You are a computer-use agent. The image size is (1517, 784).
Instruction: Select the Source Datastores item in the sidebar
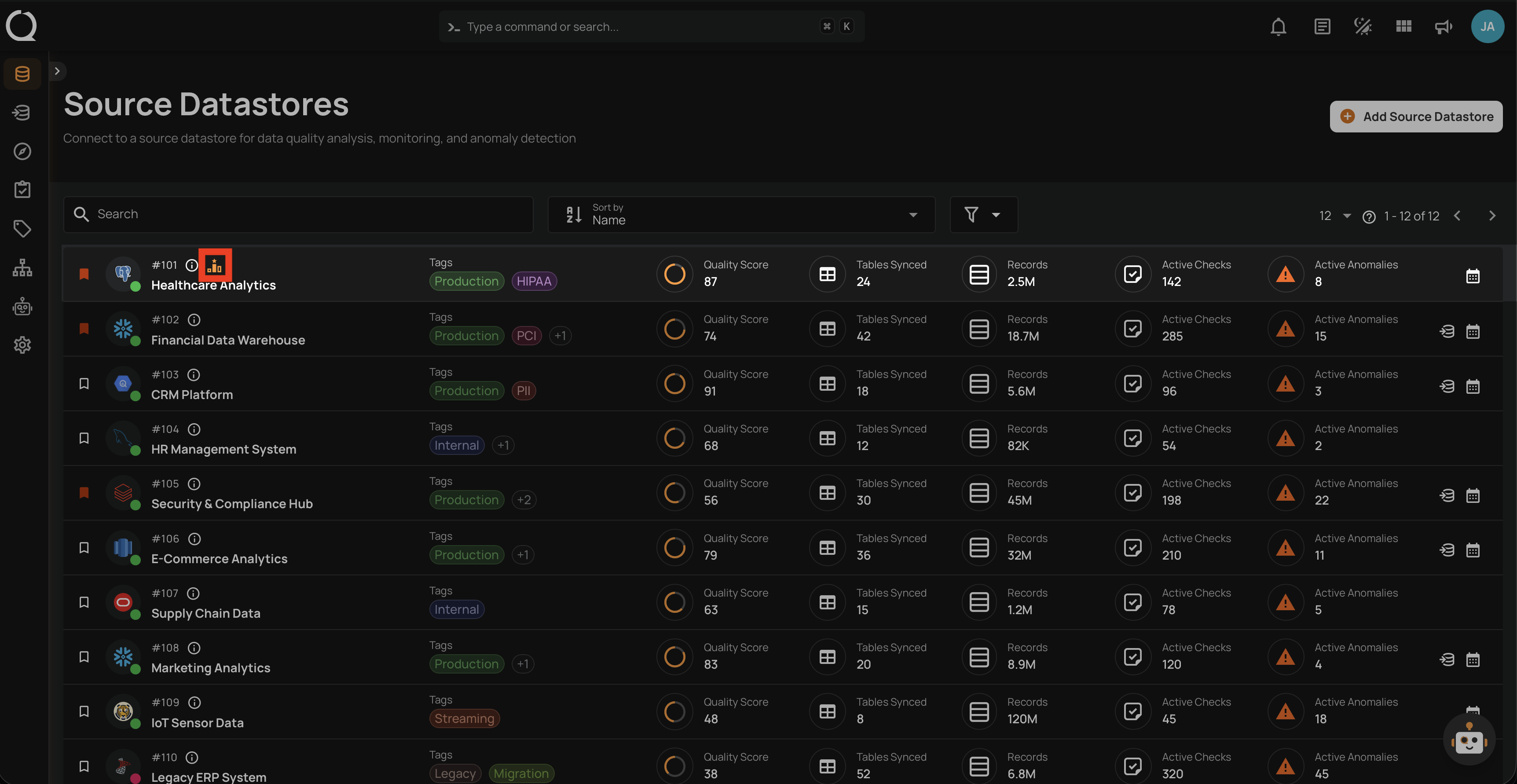pos(22,74)
